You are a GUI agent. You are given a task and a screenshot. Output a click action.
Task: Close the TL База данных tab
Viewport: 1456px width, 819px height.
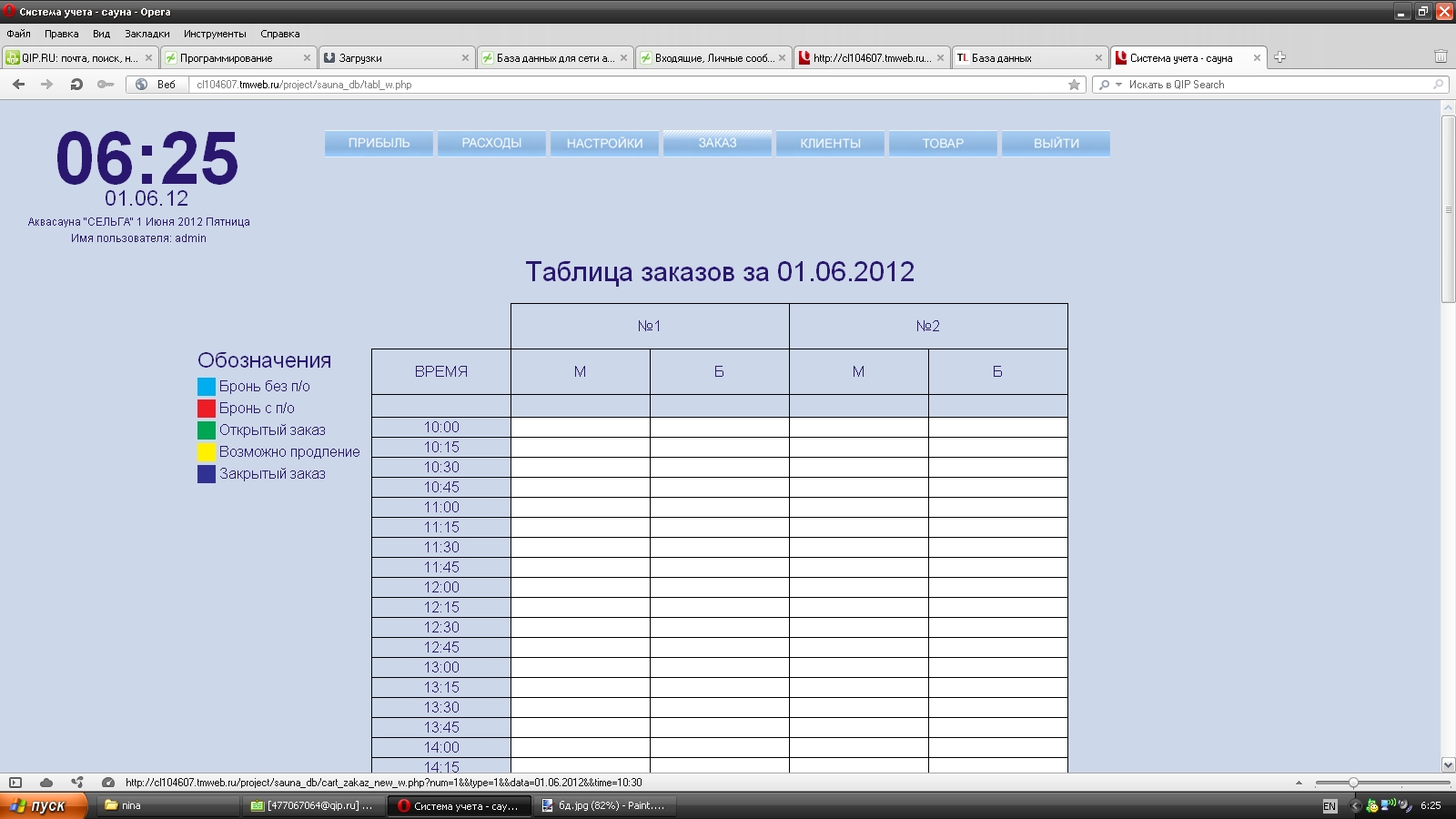click(x=1098, y=57)
